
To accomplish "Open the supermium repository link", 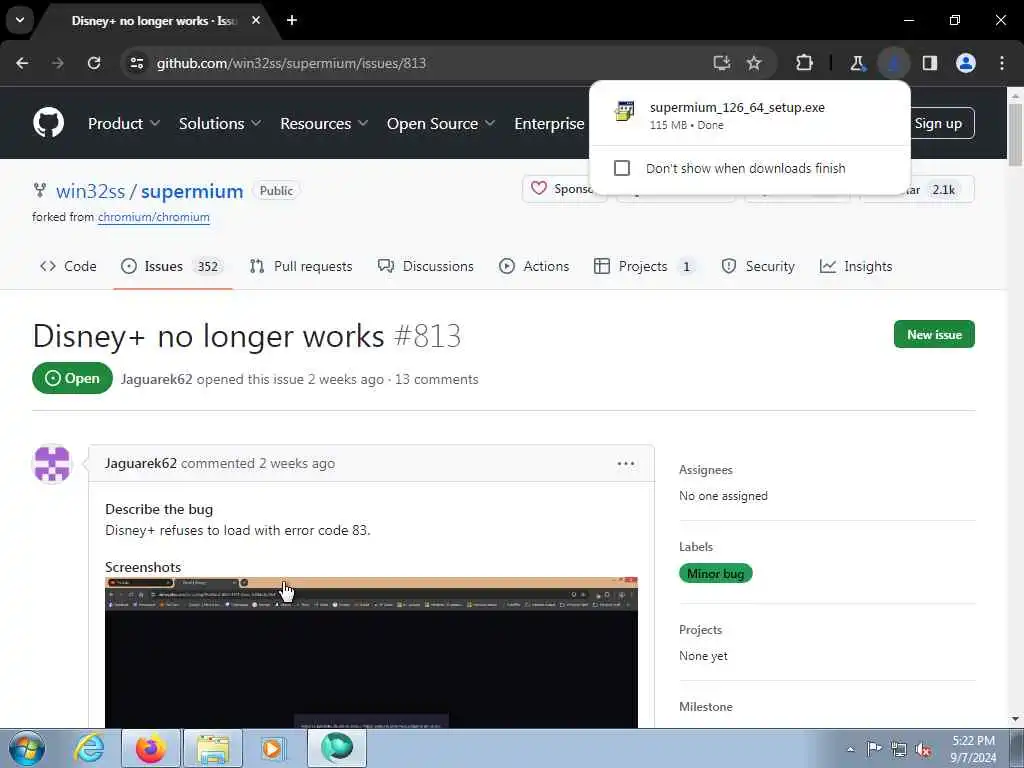I will coord(192,191).
